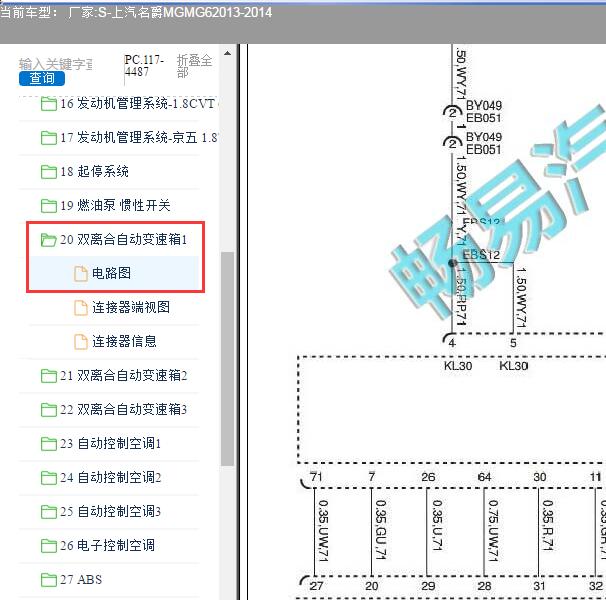Click pin 28 at diagram bottom
Screen dimensions: 606x600
[485, 586]
